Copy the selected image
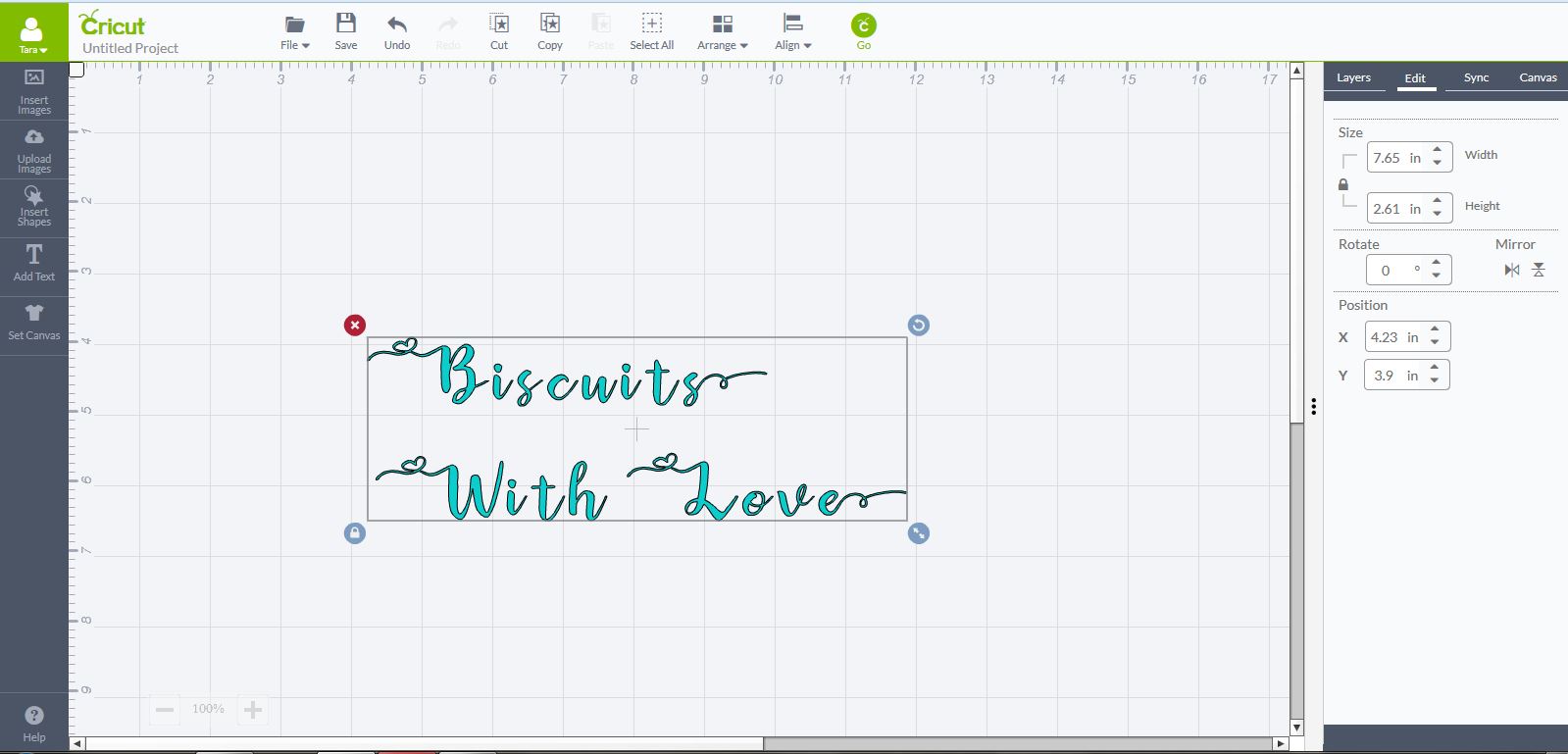This screenshot has width=1568, height=754. pos(550,32)
